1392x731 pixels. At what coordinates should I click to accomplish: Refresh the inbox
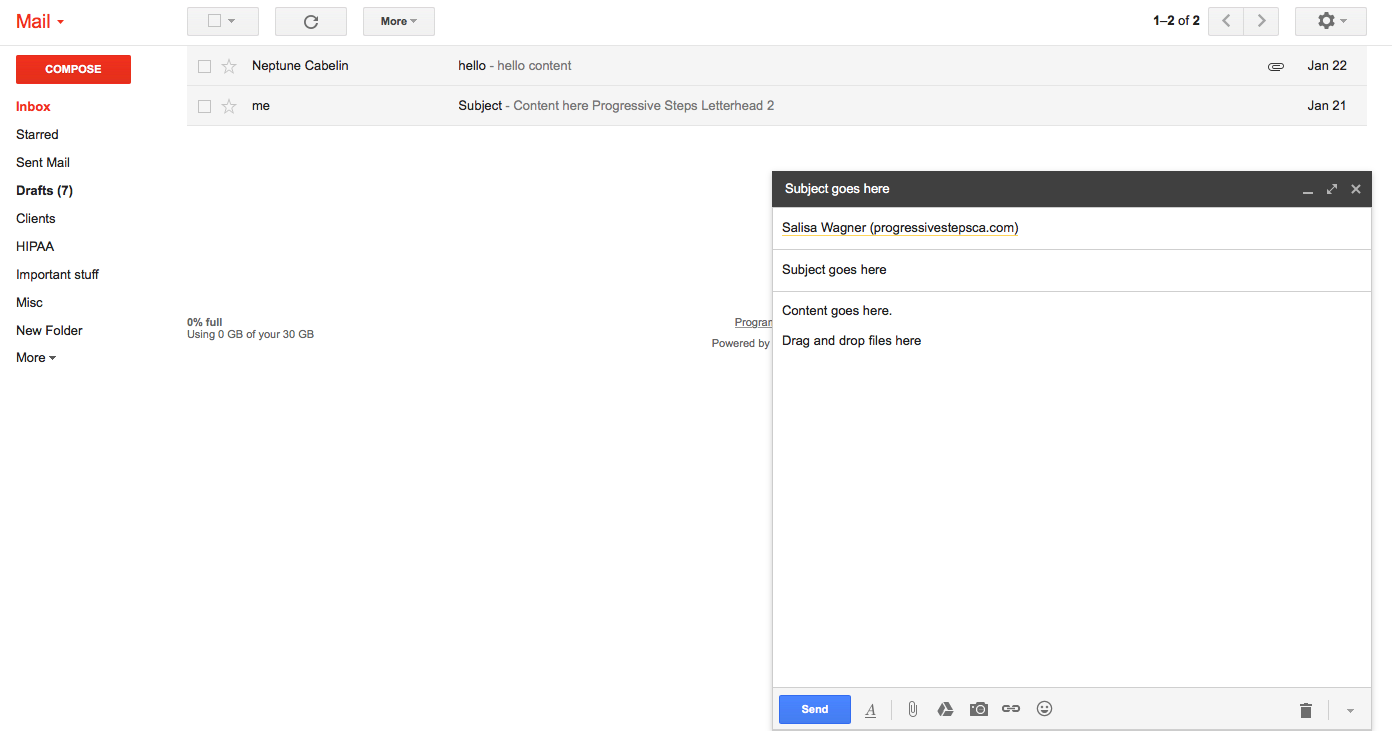click(310, 21)
